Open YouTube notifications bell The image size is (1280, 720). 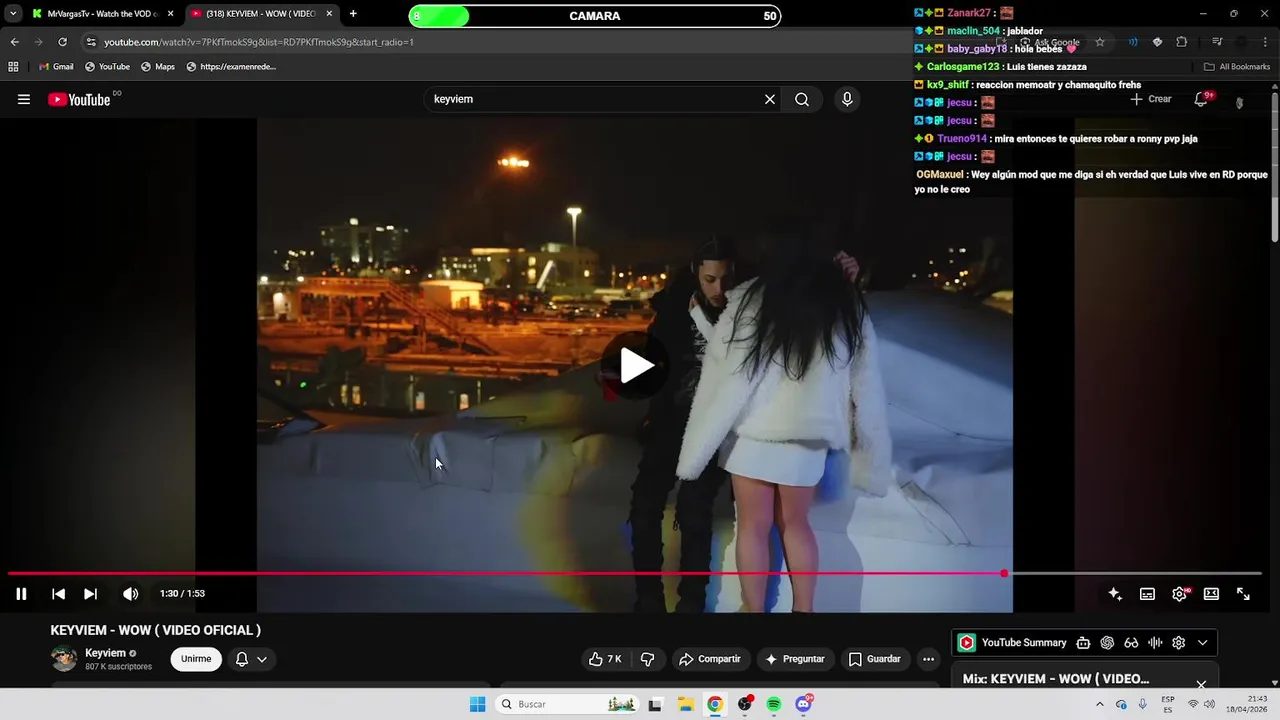(1201, 99)
